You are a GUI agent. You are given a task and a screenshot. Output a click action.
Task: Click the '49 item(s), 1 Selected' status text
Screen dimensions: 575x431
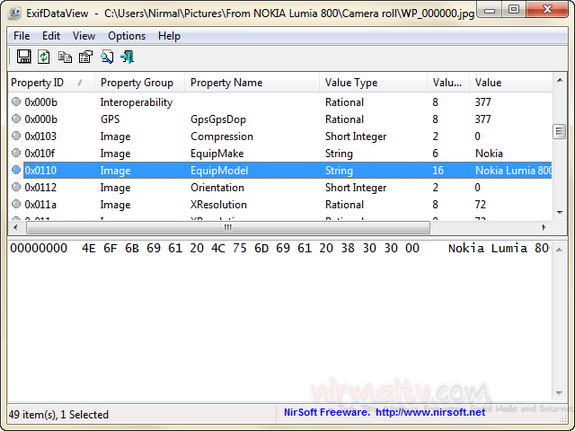tap(59, 414)
